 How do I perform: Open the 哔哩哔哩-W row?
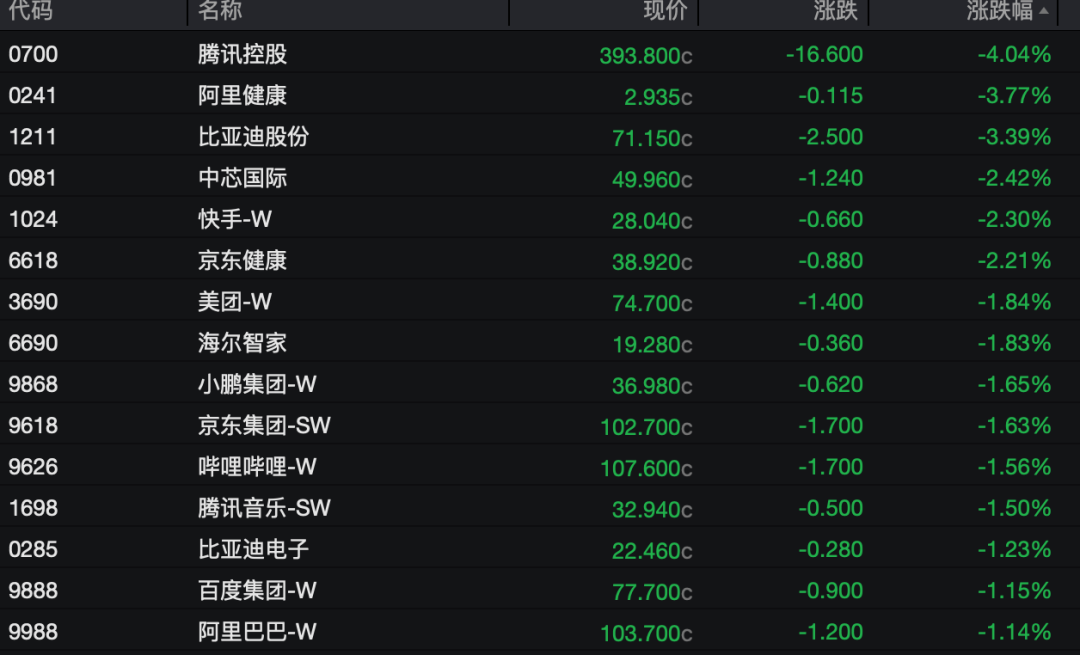click(x=540, y=465)
